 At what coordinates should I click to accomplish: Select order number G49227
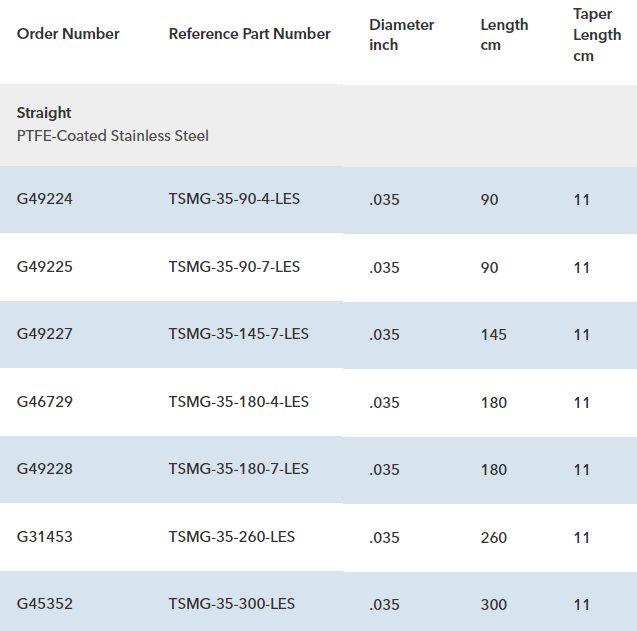(x=45, y=334)
